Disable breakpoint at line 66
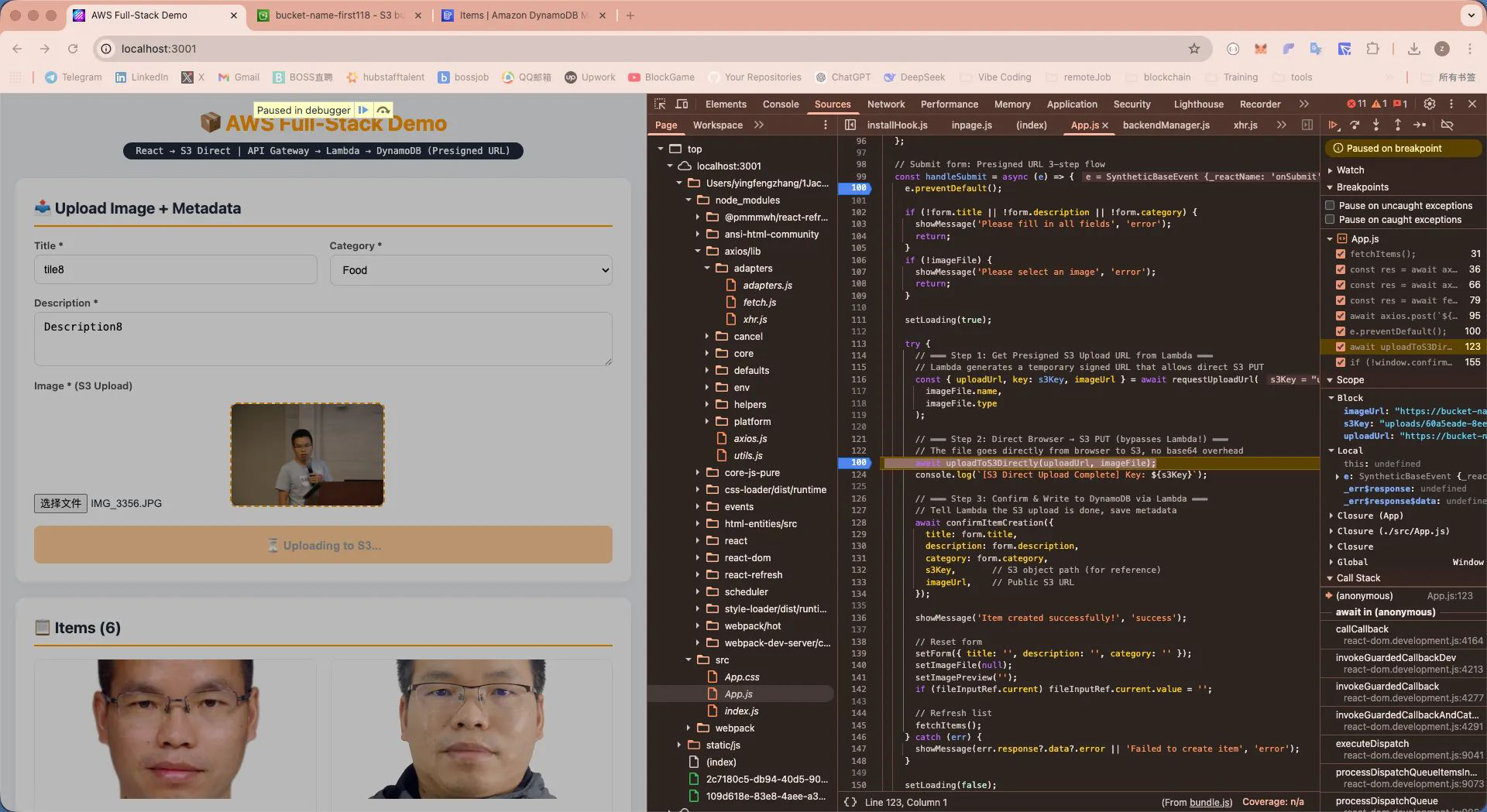 pyautogui.click(x=1341, y=285)
